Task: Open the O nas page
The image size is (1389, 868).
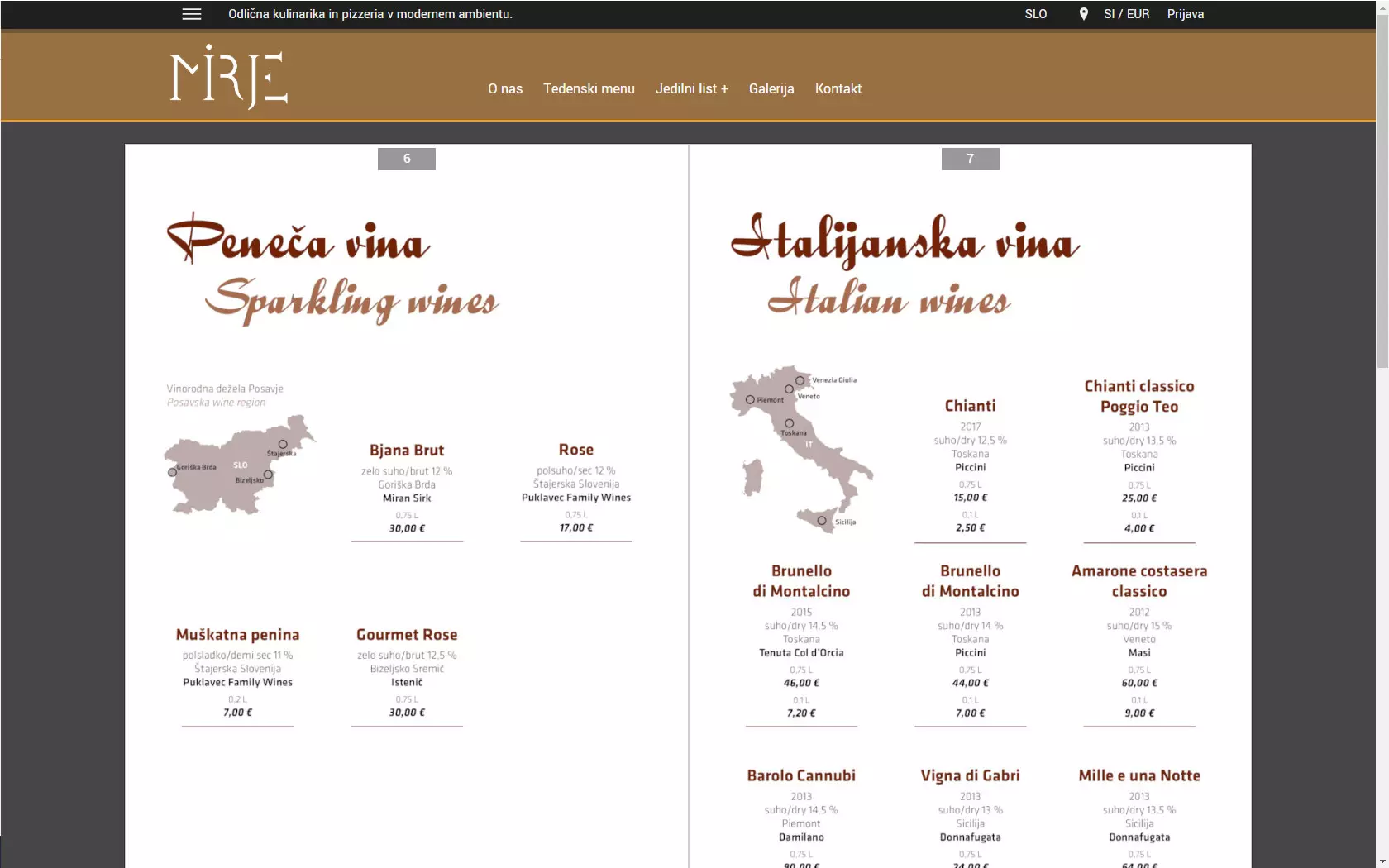Action: pyautogui.click(x=505, y=88)
